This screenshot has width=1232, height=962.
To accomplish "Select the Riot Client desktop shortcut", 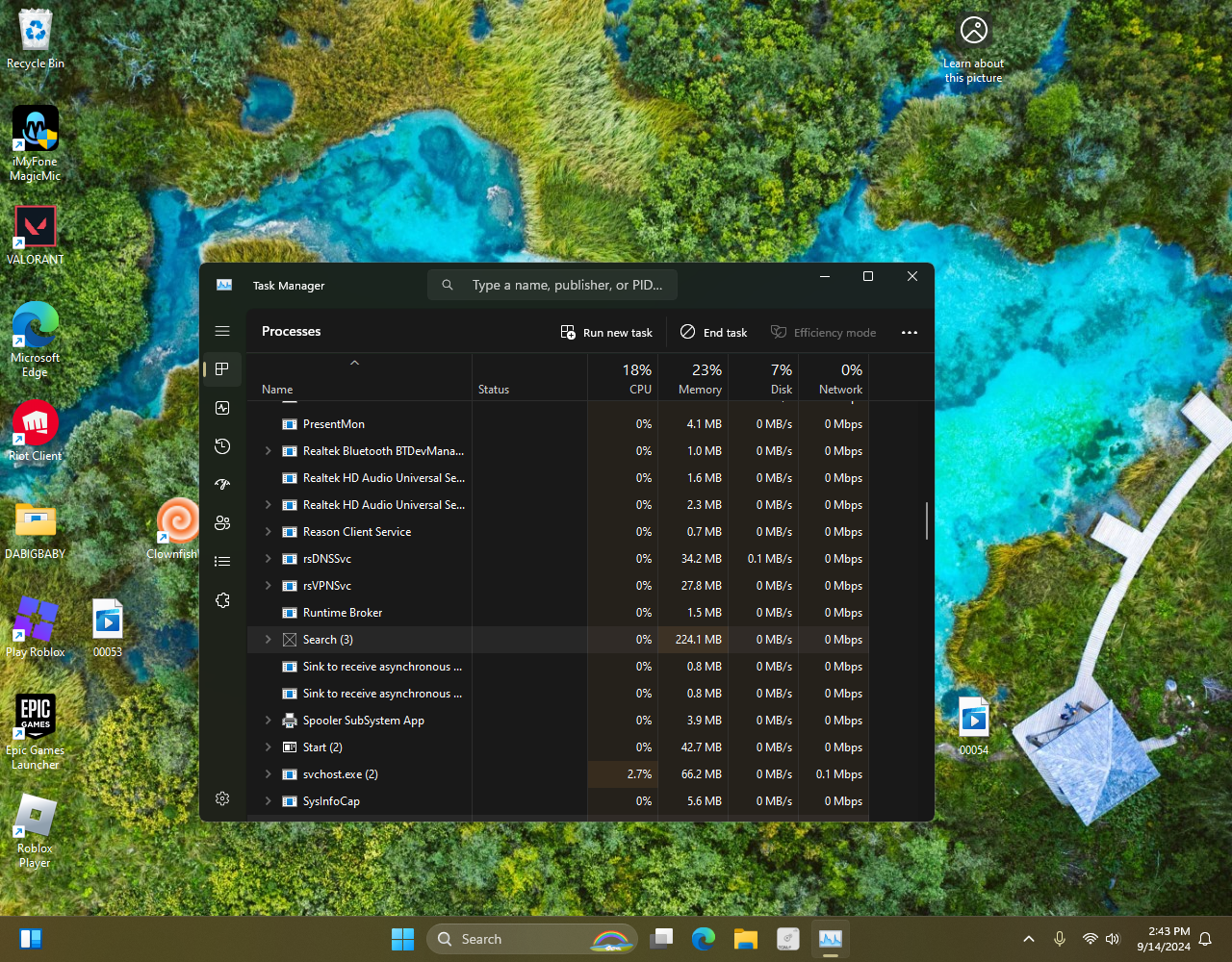I will click(36, 430).
